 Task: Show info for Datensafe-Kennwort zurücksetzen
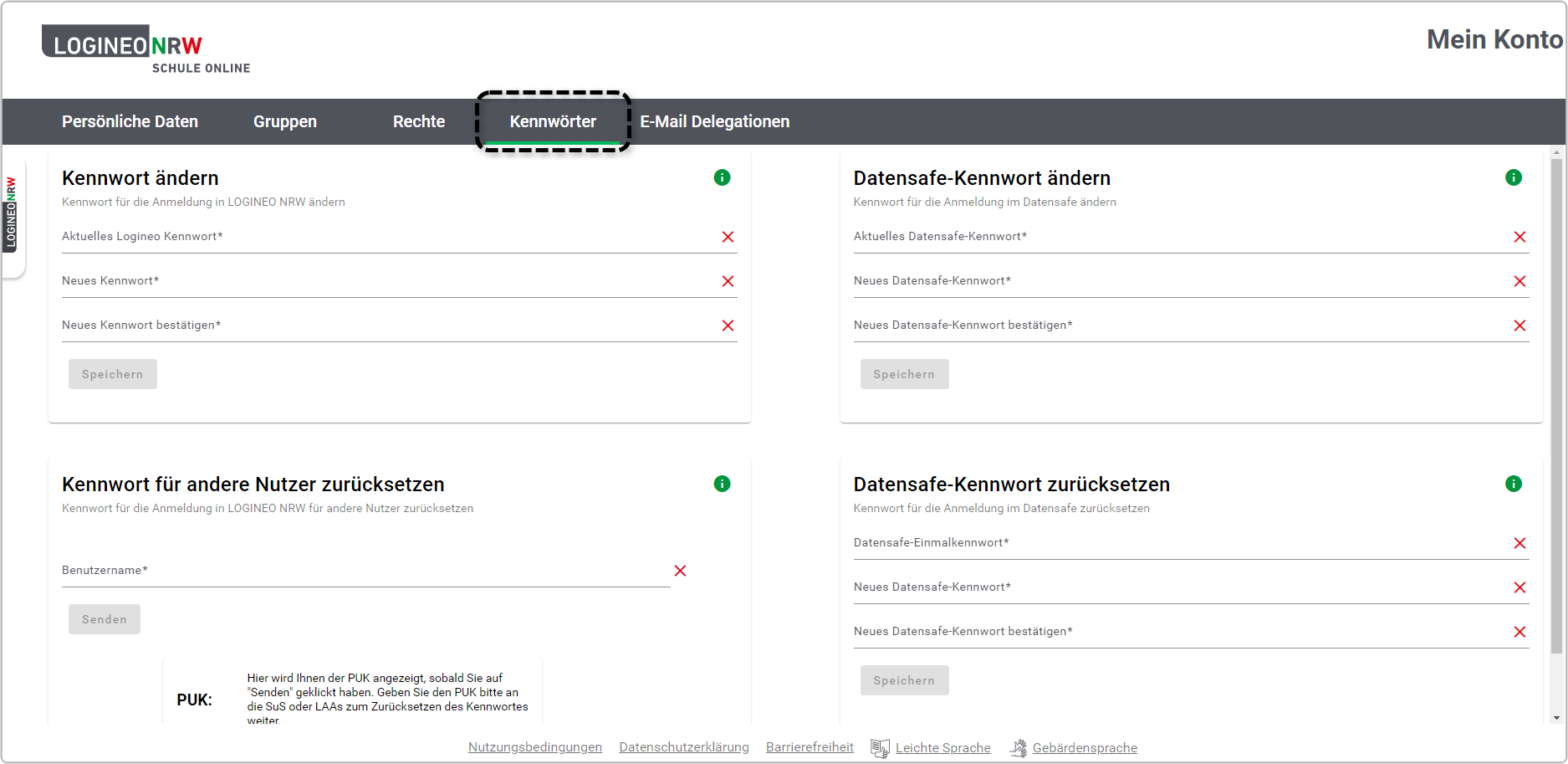[x=1514, y=484]
